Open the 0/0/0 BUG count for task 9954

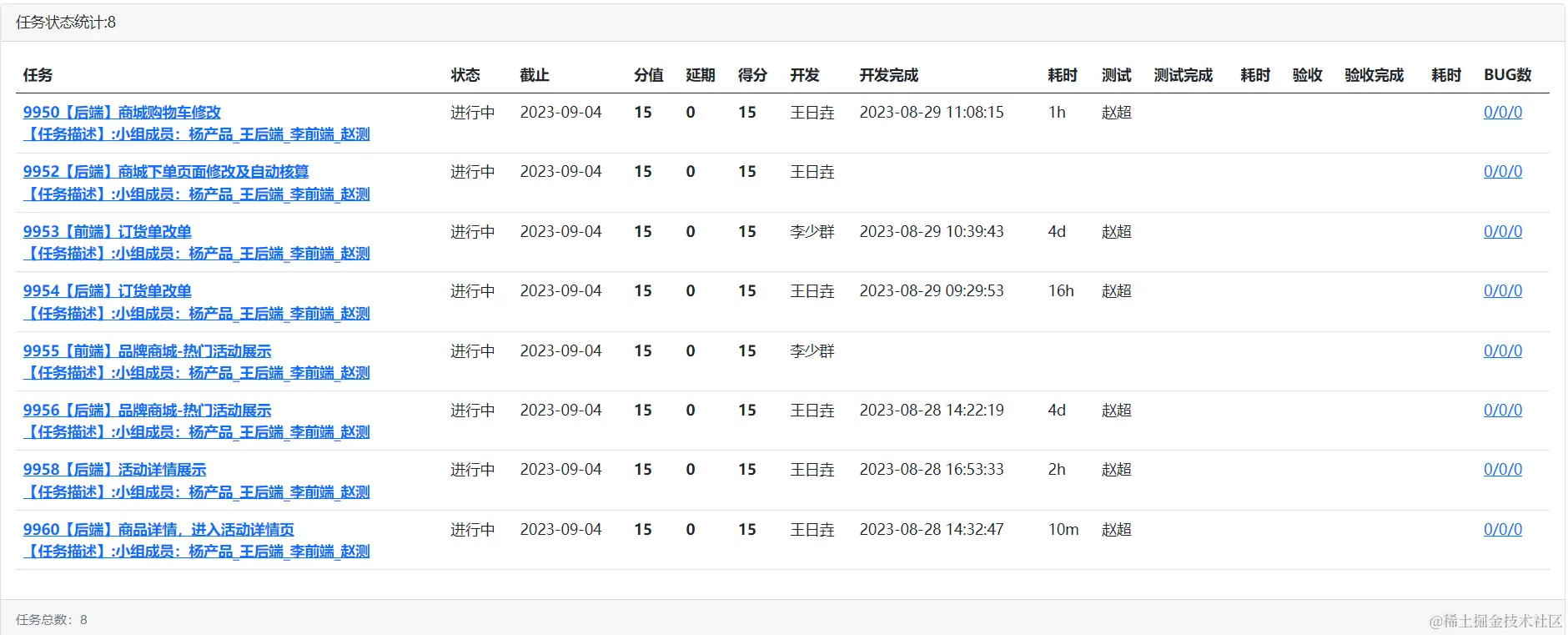click(x=1502, y=290)
